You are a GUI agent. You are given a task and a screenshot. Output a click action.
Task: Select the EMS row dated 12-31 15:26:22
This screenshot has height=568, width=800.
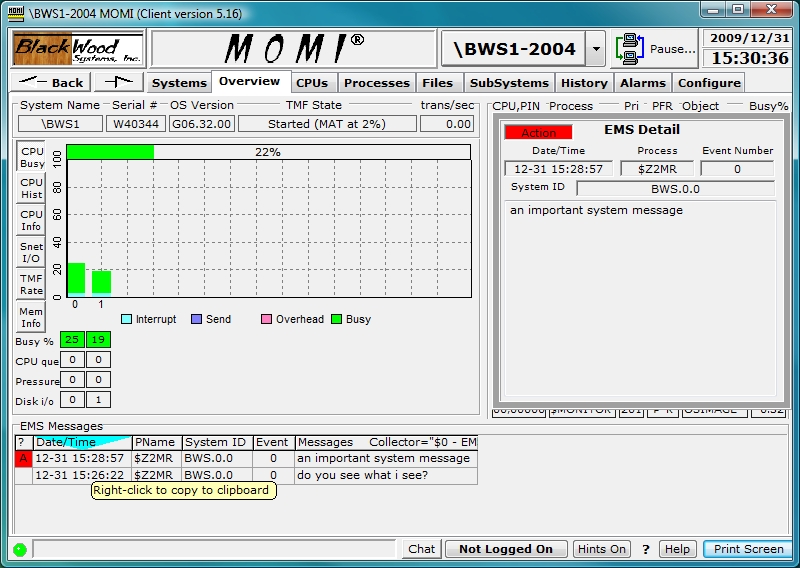[x=246, y=475]
